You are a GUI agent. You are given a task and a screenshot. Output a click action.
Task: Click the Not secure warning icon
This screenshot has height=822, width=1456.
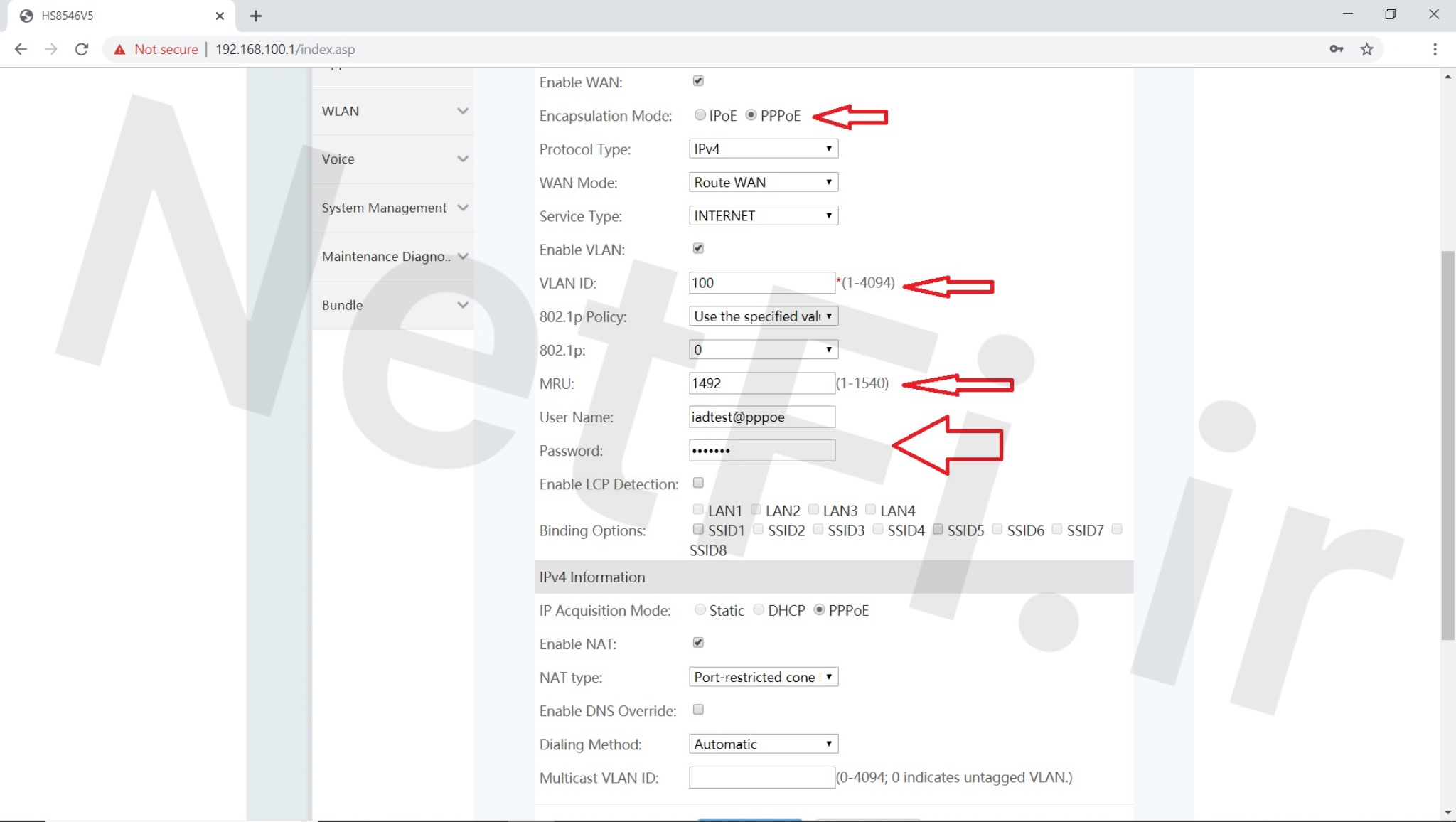[119, 49]
